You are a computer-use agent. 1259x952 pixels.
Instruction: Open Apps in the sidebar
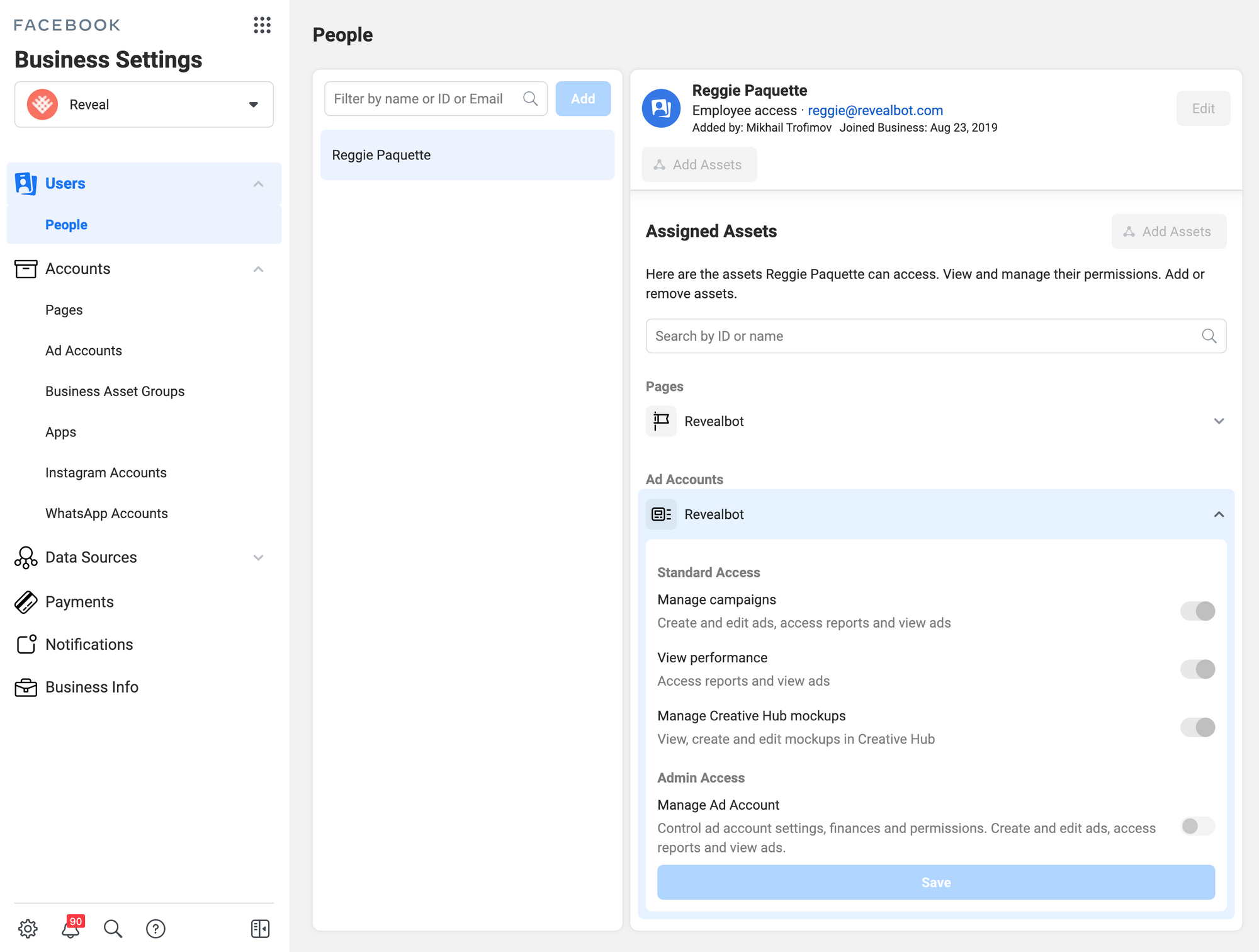60,433
